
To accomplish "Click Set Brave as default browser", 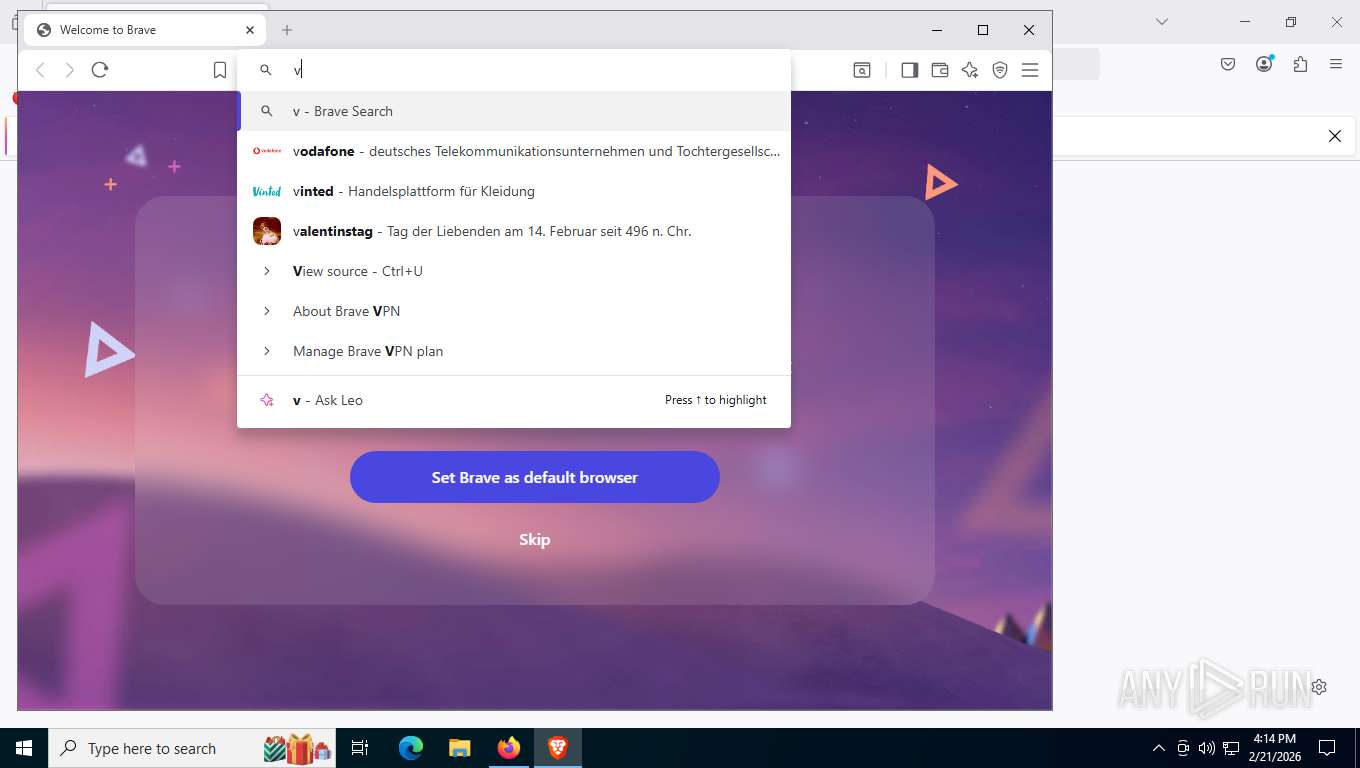I will point(535,477).
